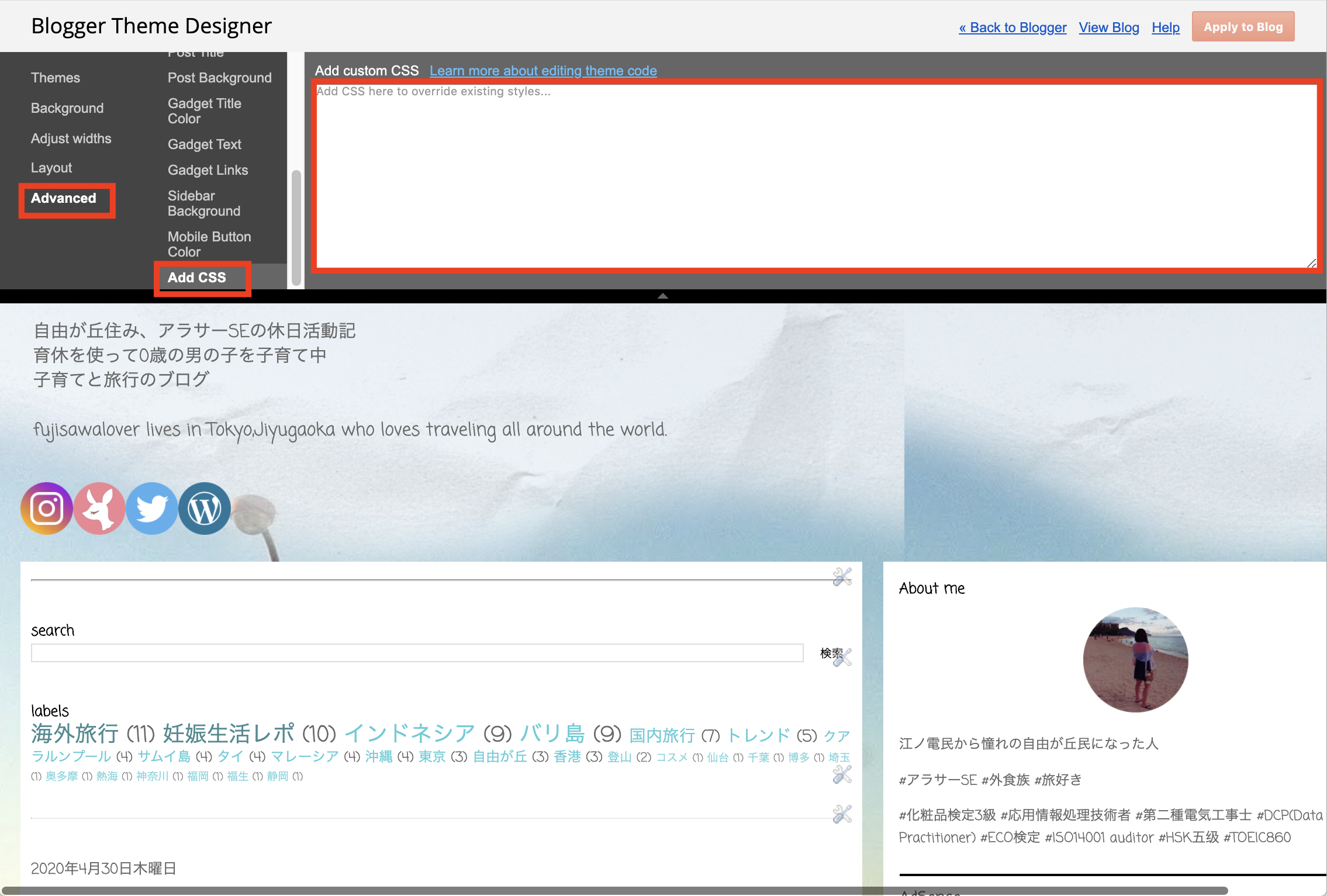
Task: Click the pink rabbit social icon
Action: (x=99, y=508)
